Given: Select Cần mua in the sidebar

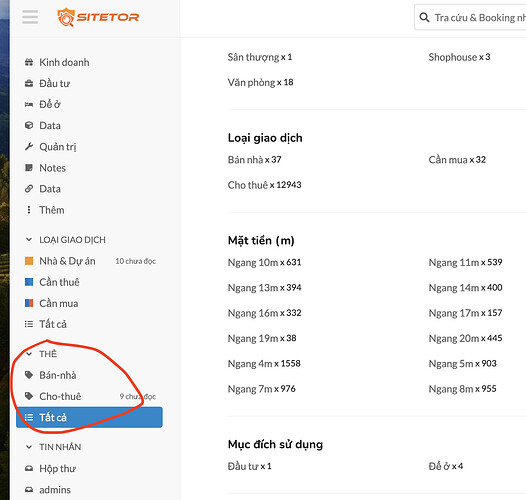Looking at the screenshot, I should (59, 303).
